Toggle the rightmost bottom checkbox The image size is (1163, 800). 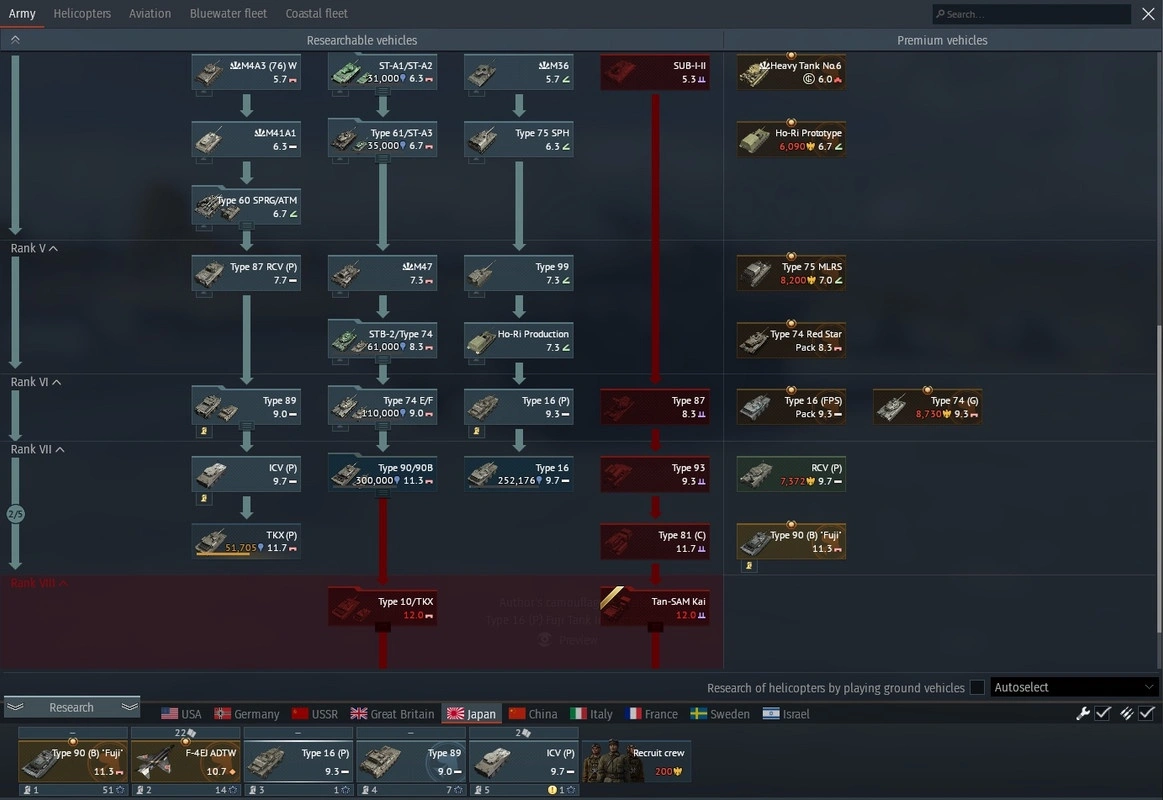tap(1147, 713)
